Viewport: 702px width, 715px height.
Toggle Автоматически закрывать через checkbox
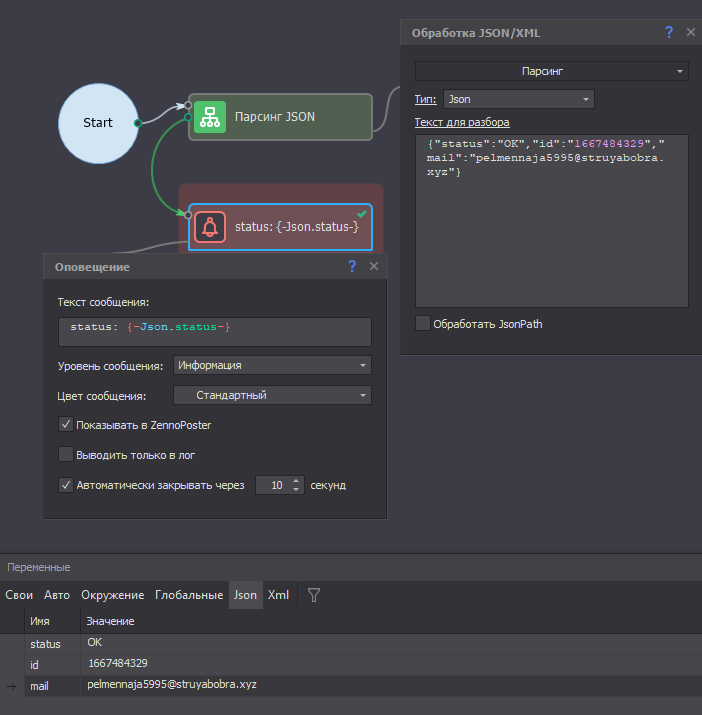pos(66,485)
